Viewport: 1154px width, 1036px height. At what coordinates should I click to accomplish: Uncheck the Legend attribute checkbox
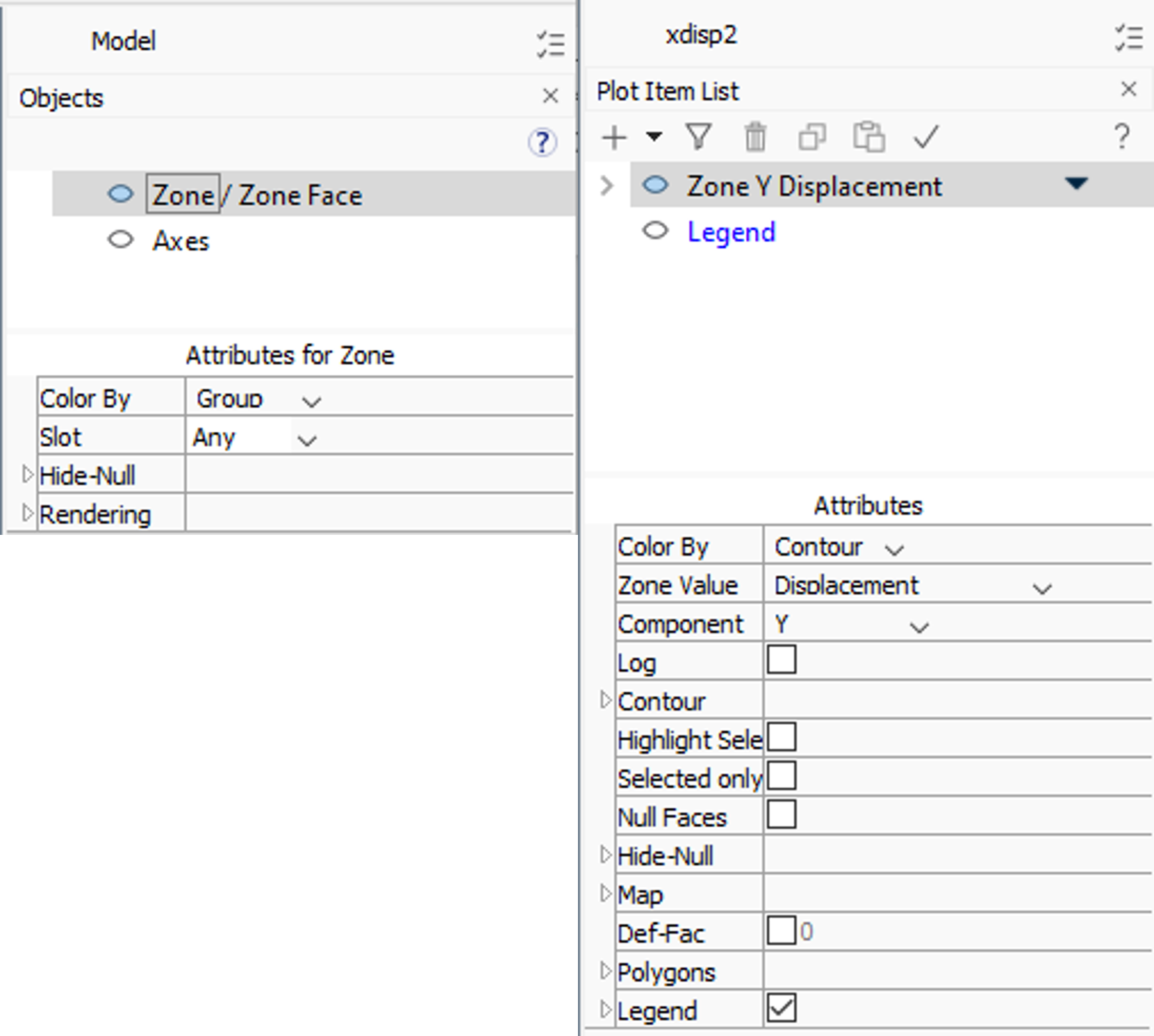click(781, 1009)
